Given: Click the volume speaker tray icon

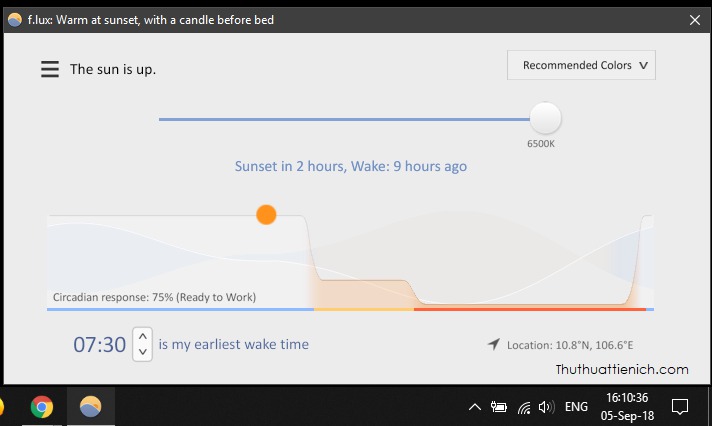Looking at the screenshot, I should pos(546,407).
